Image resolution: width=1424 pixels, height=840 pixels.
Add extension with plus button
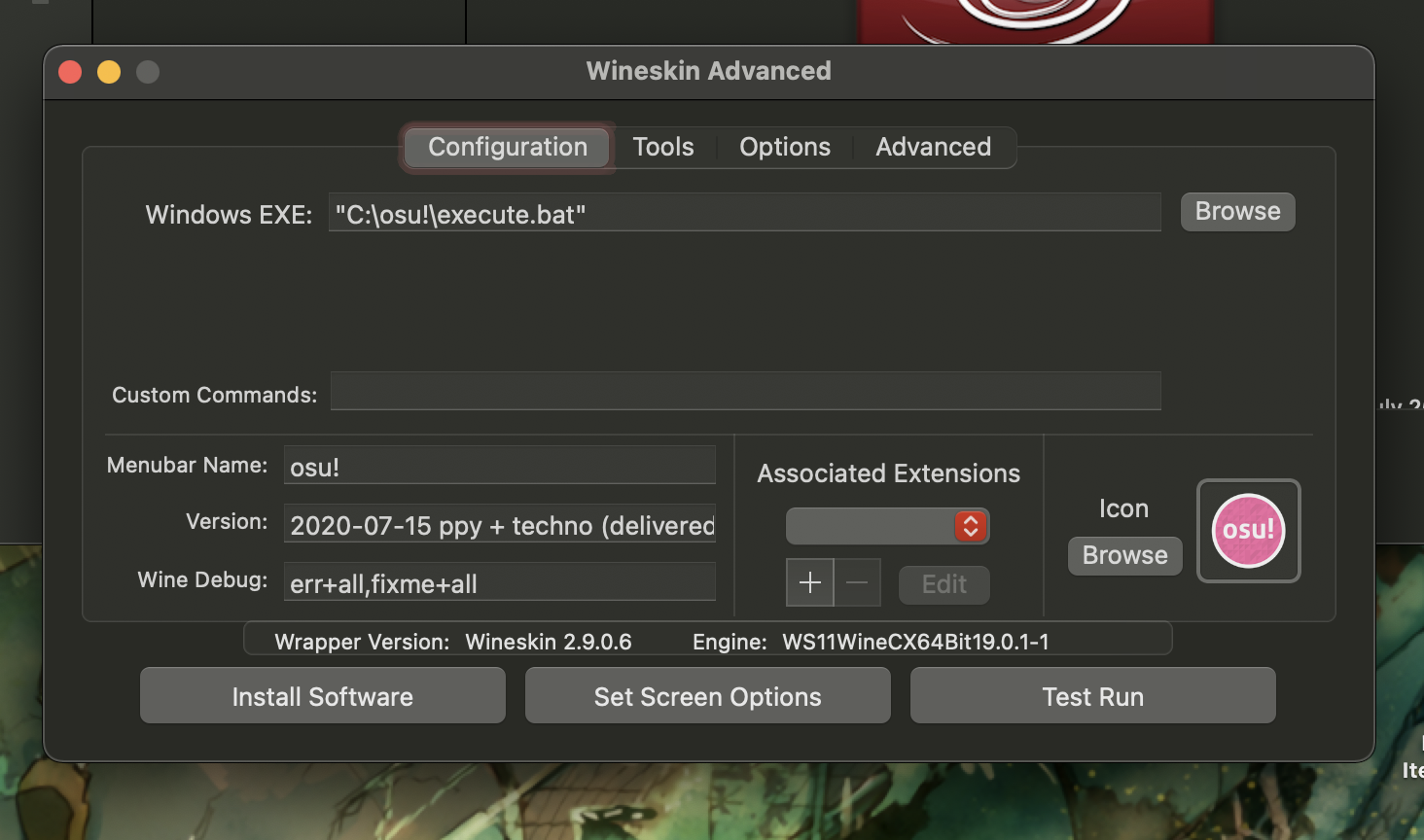pyautogui.click(x=810, y=582)
